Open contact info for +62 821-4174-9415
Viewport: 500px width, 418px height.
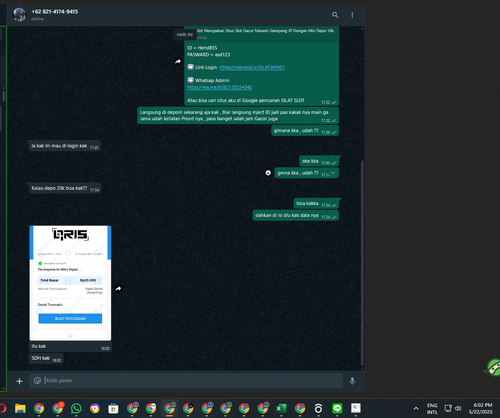point(55,12)
